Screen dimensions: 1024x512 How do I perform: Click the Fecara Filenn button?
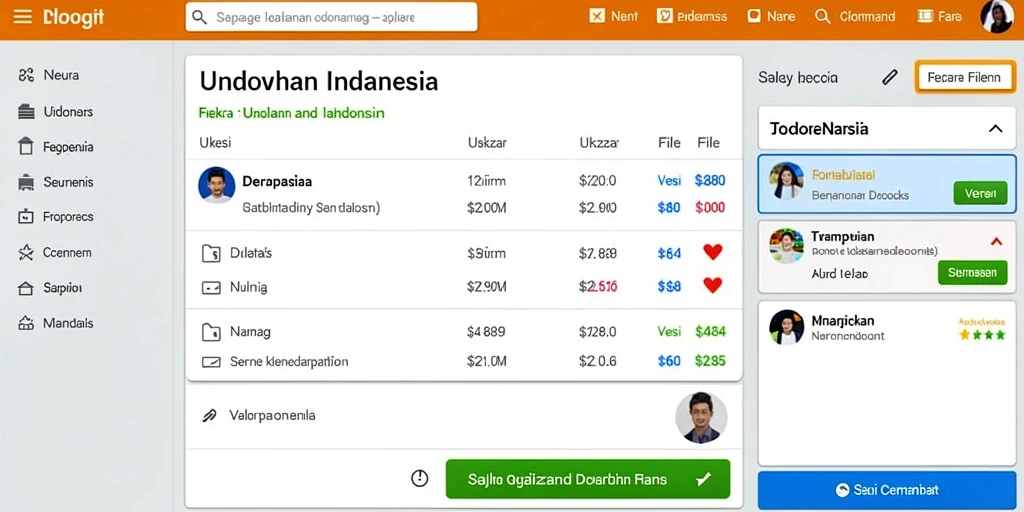pos(964,78)
